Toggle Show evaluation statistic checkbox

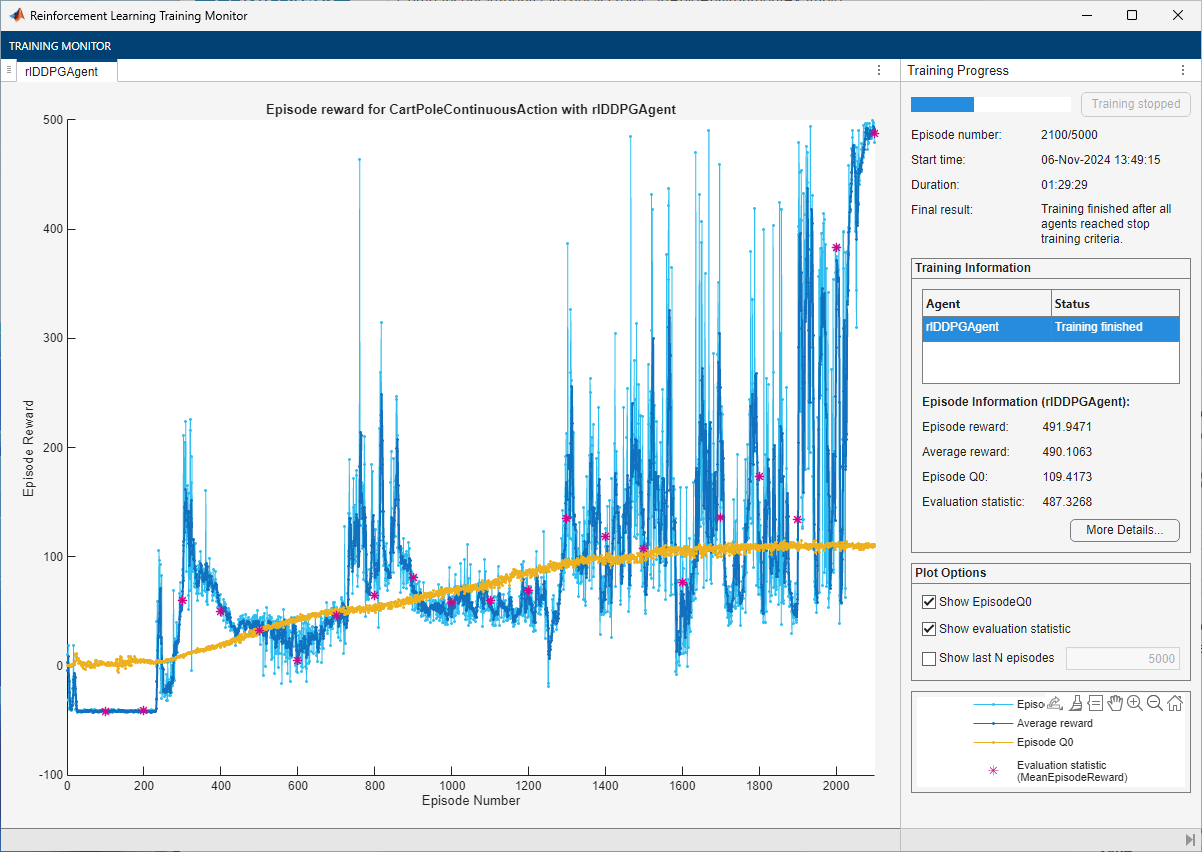pos(929,629)
